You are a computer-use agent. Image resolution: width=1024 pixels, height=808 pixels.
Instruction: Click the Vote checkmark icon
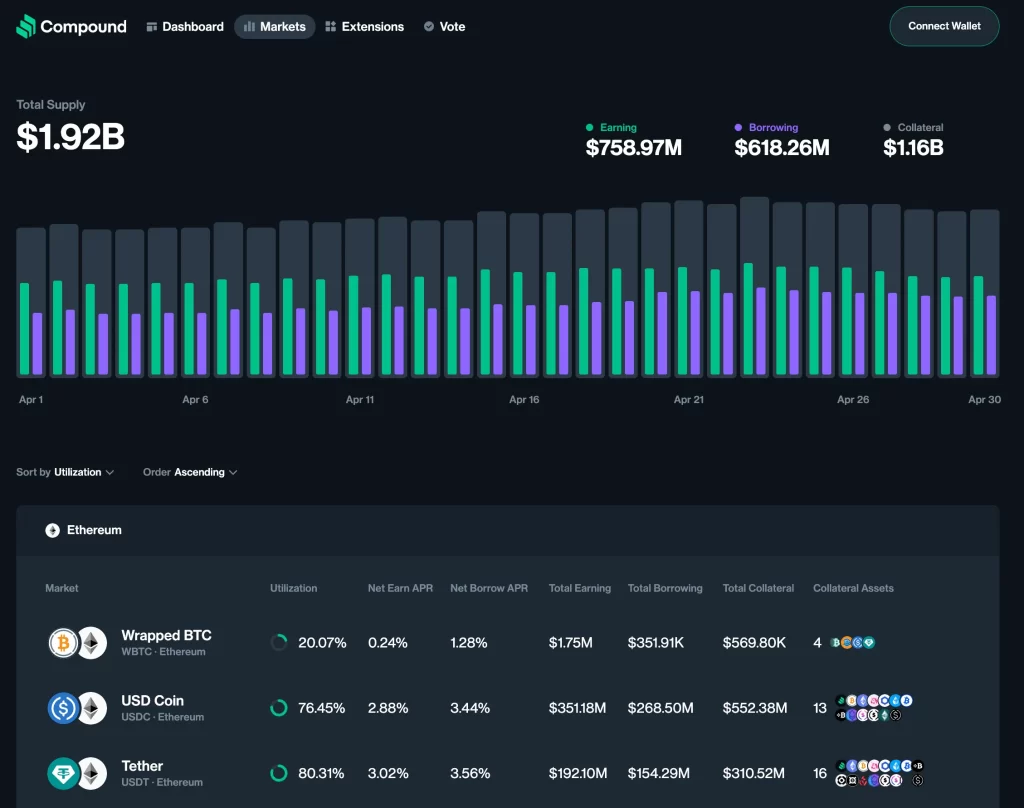coord(428,27)
